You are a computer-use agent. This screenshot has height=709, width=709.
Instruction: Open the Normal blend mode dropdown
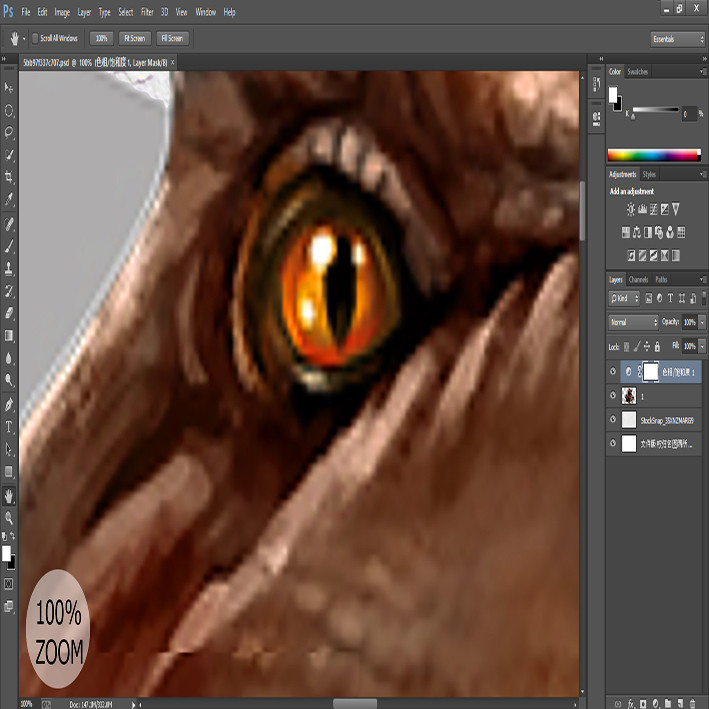pos(633,322)
